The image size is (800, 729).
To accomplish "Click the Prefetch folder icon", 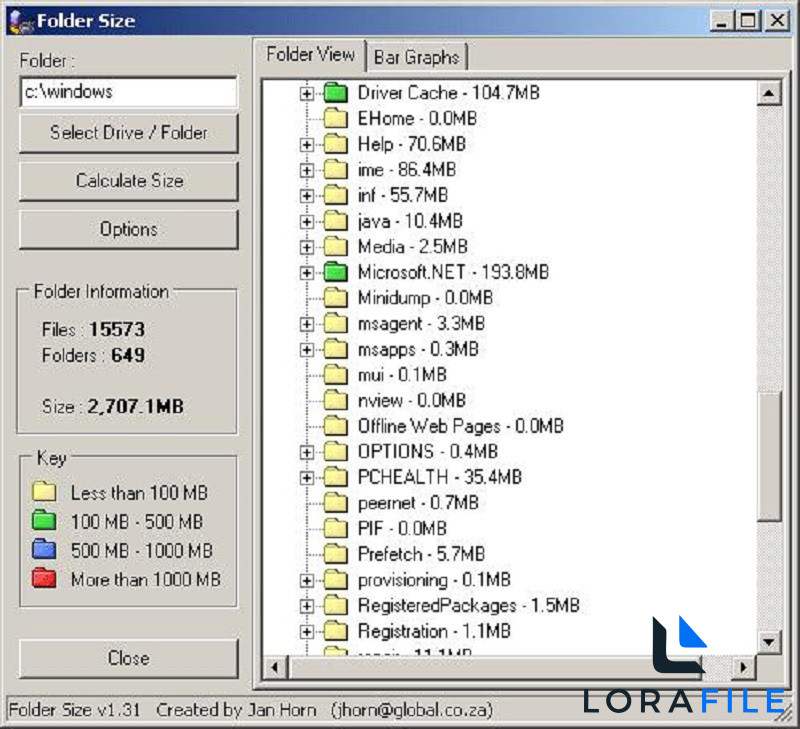I will tap(336, 554).
